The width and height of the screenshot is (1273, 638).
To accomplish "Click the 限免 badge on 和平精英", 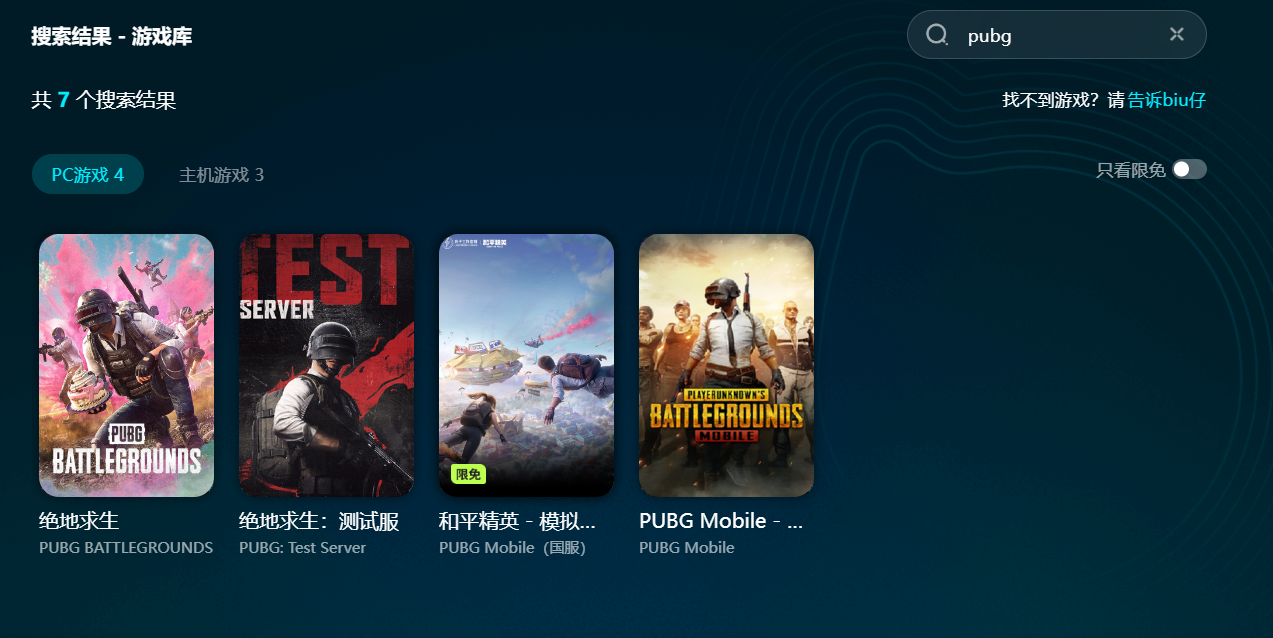I will [x=468, y=474].
